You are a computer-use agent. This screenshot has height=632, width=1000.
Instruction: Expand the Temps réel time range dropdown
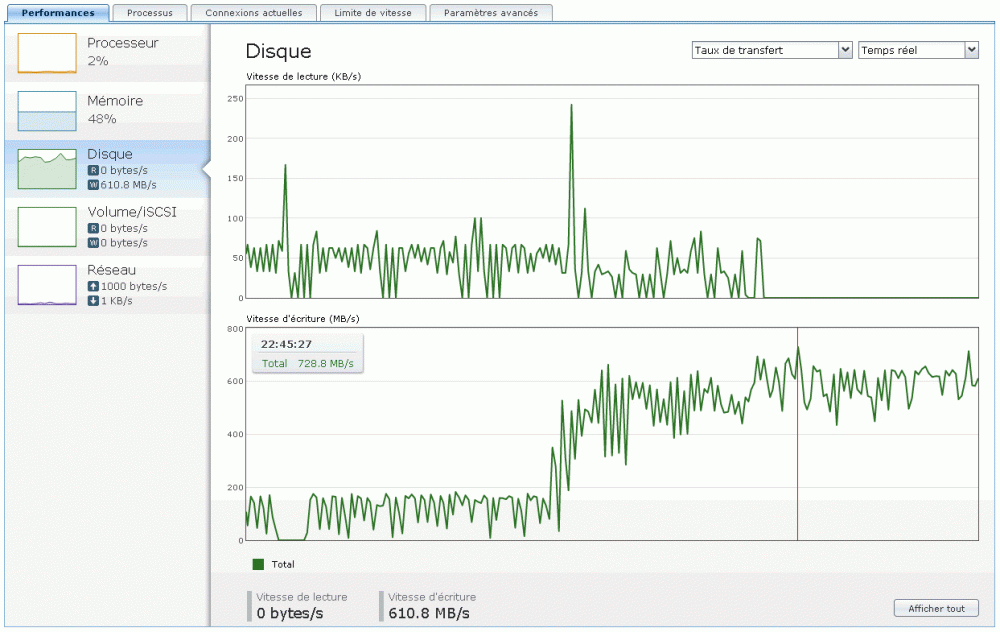point(918,50)
